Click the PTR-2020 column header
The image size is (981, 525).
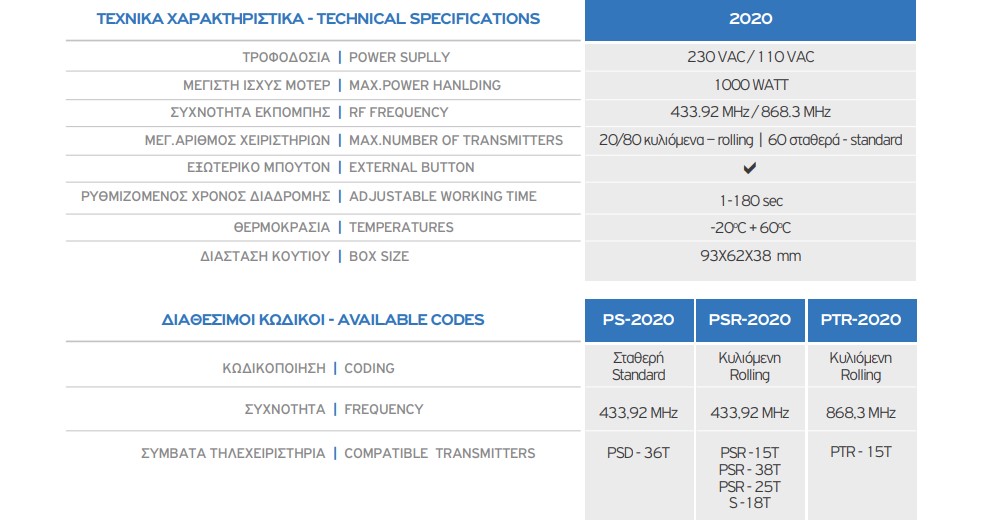[862, 320]
